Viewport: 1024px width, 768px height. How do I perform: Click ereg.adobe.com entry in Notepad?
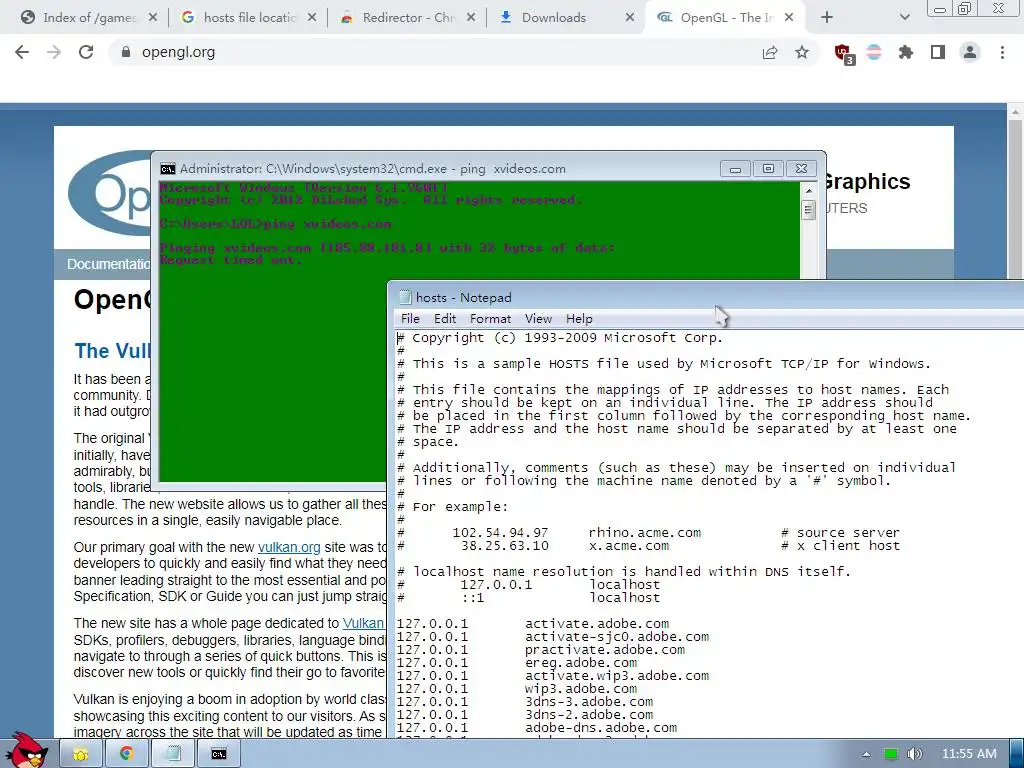pyautogui.click(x=581, y=663)
